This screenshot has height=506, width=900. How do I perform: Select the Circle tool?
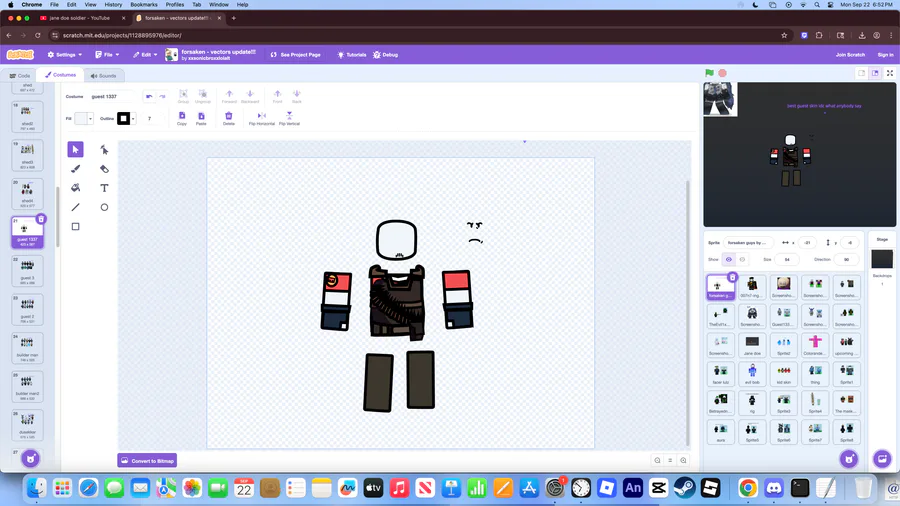tap(104, 207)
